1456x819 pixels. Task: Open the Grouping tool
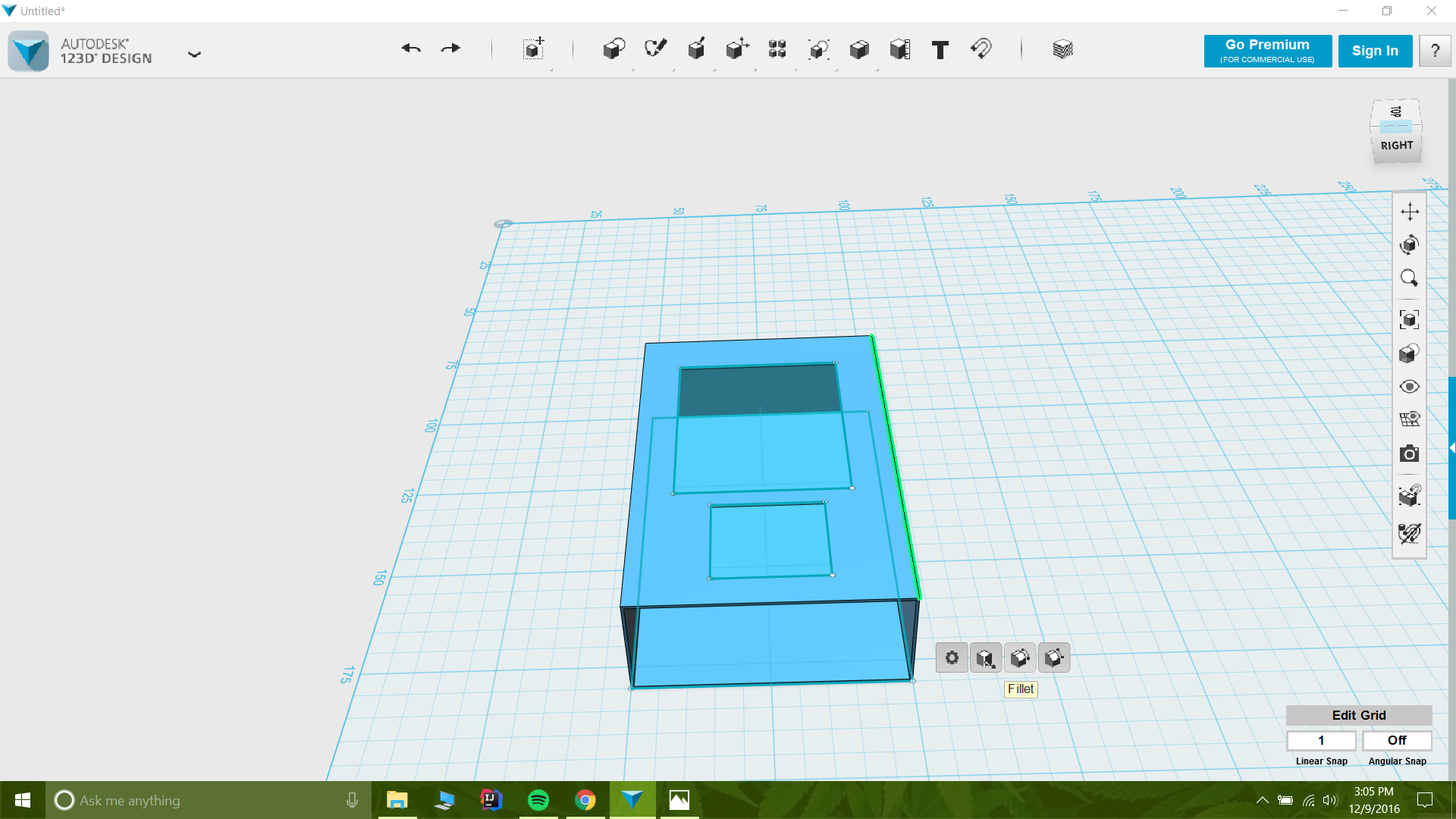coord(818,49)
